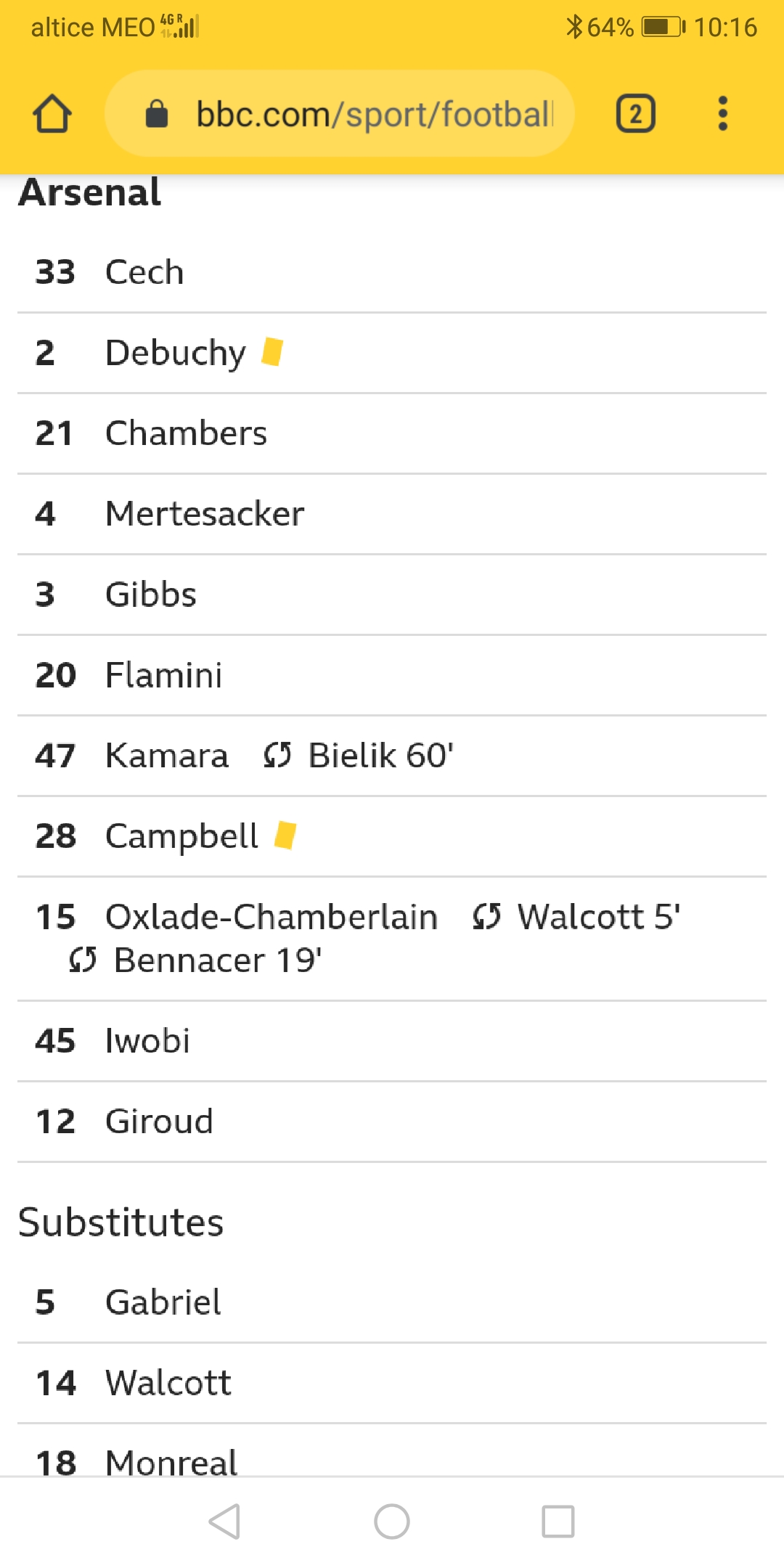Tap the padlock site security icon
784x1568 pixels.
click(x=157, y=114)
